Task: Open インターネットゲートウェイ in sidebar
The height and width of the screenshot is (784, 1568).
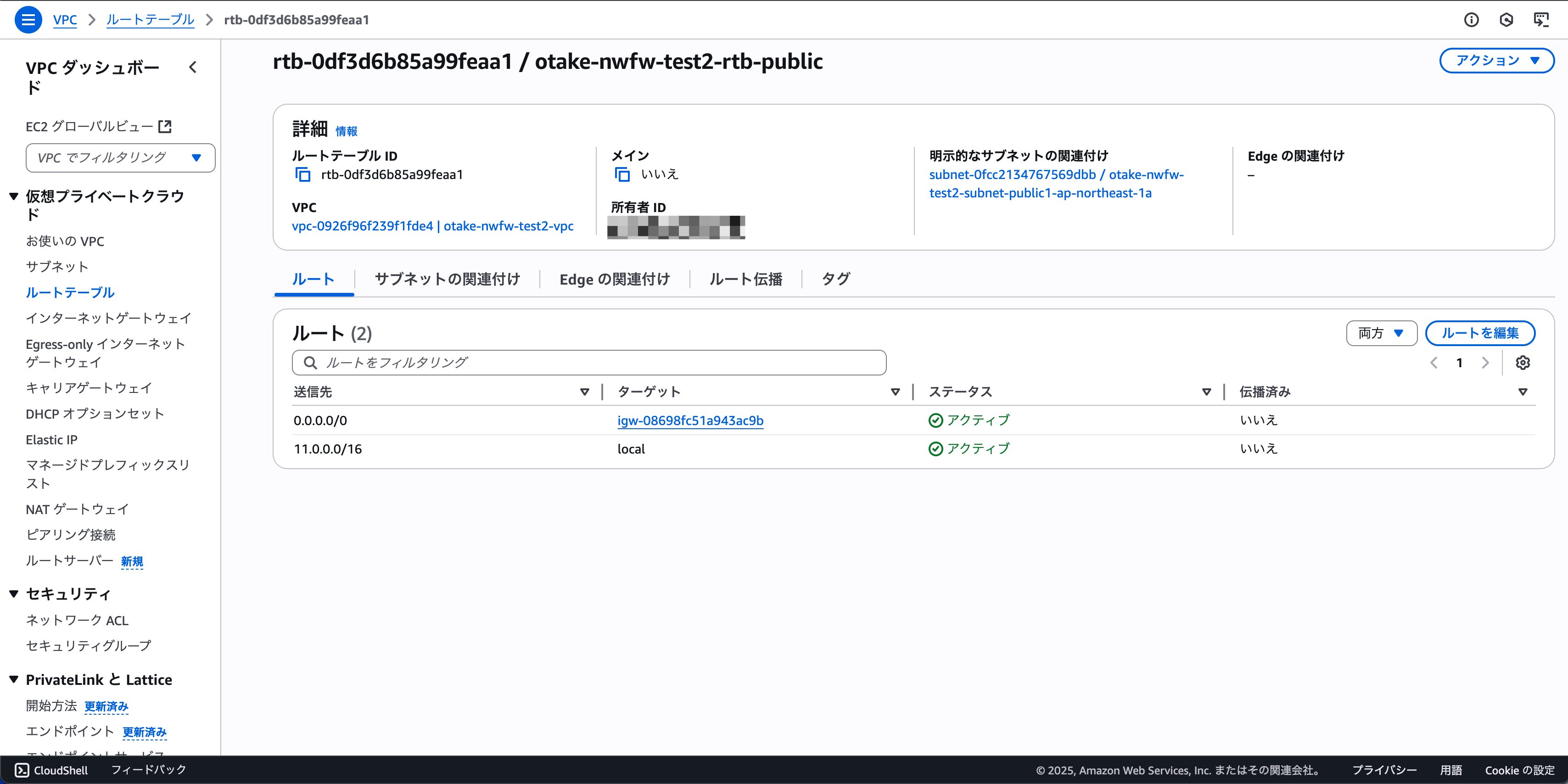Action: pos(108,318)
